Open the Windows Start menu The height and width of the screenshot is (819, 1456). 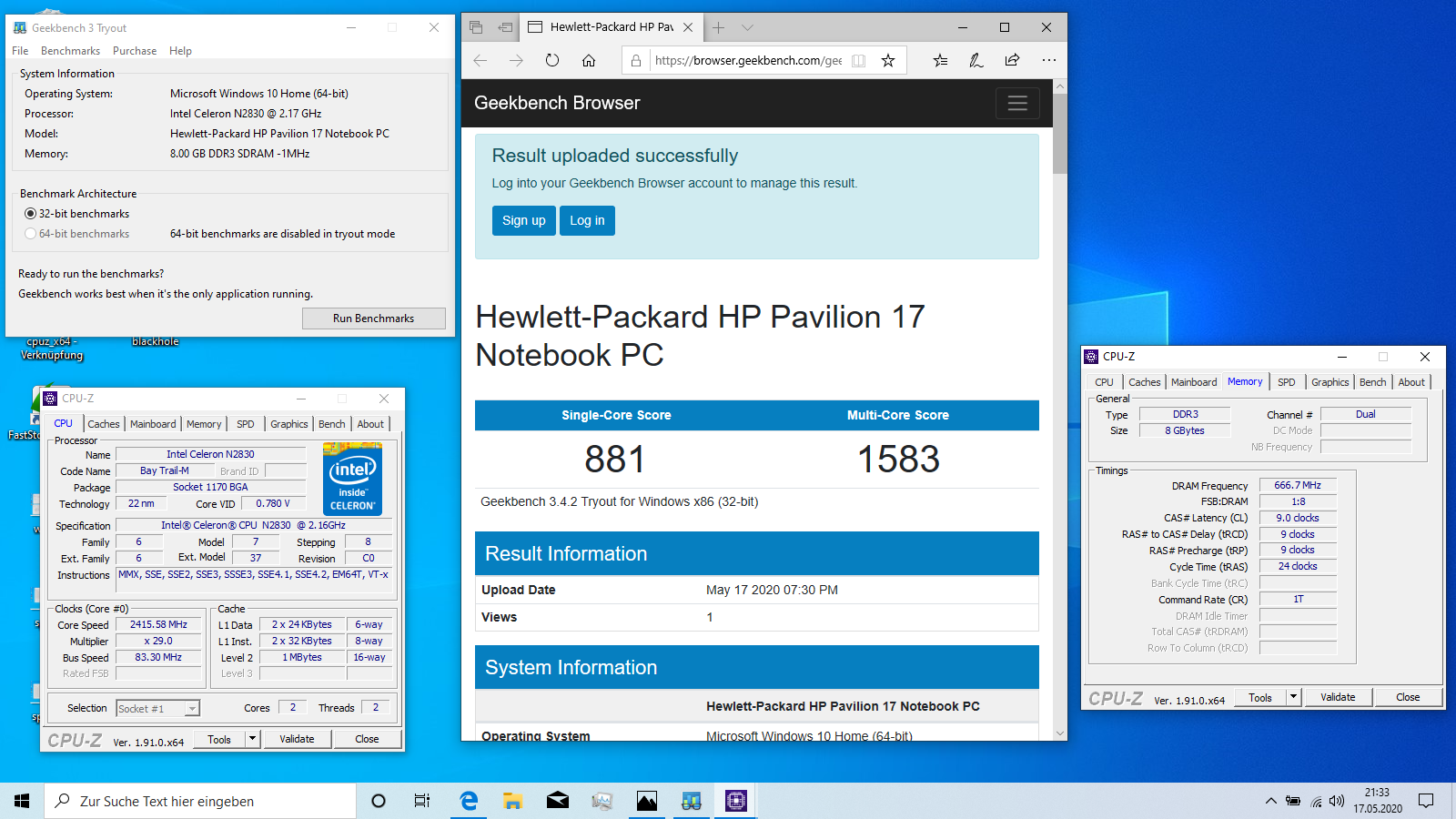click(x=22, y=801)
